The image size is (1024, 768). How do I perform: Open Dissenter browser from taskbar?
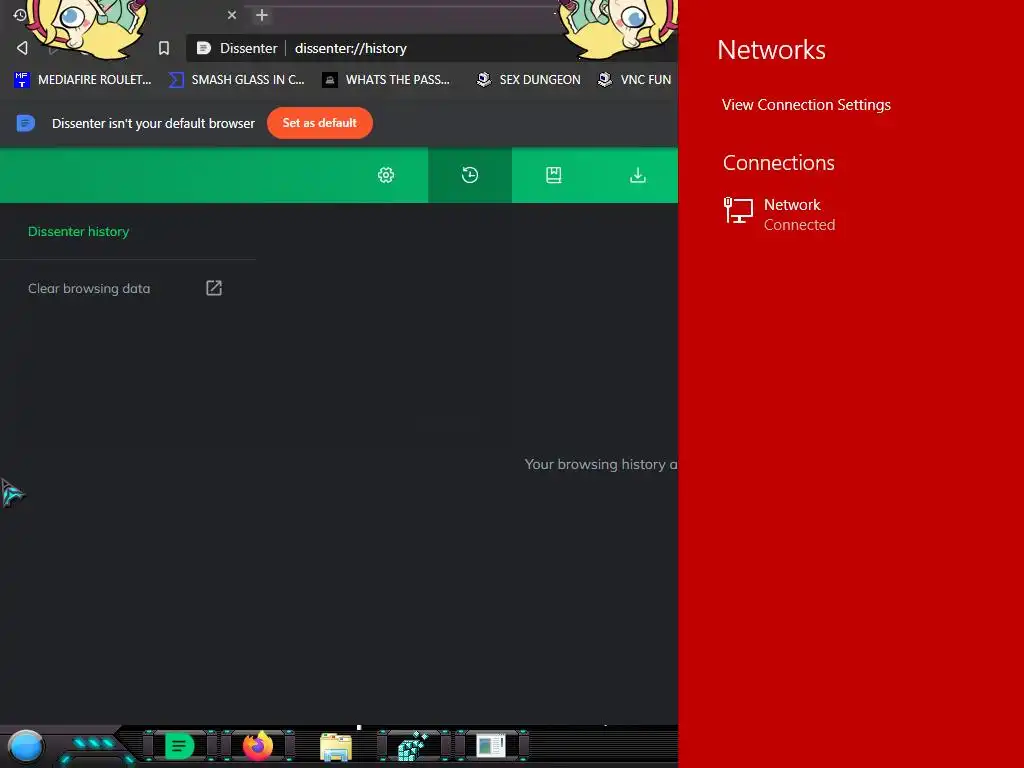tap(180, 746)
